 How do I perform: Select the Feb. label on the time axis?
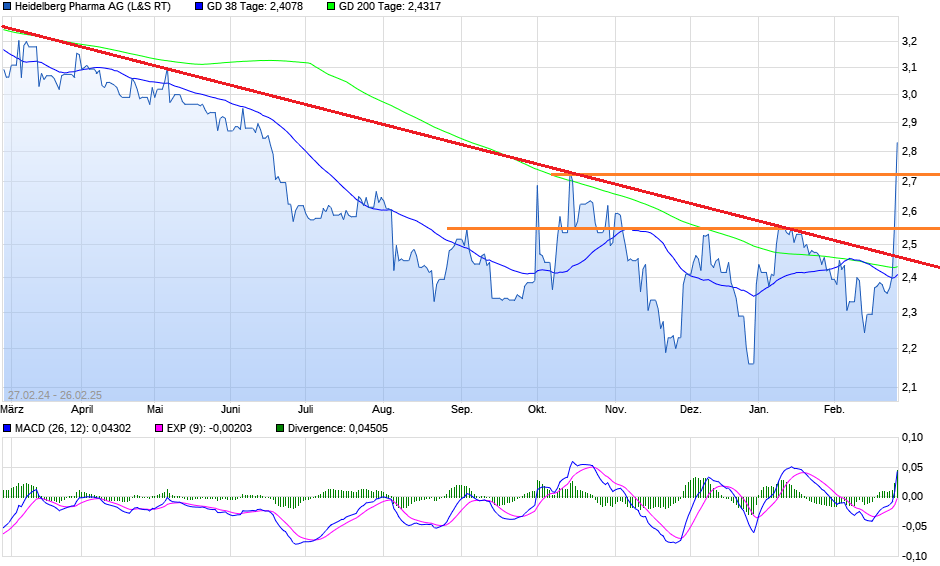point(834,409)
